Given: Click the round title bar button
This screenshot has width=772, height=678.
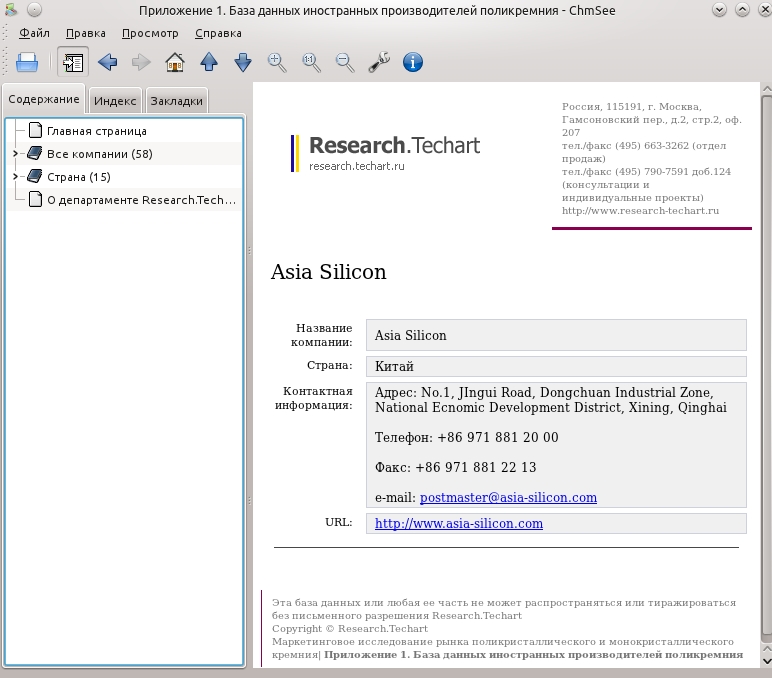Looking at the screenshot, I should tap(34, 9).
